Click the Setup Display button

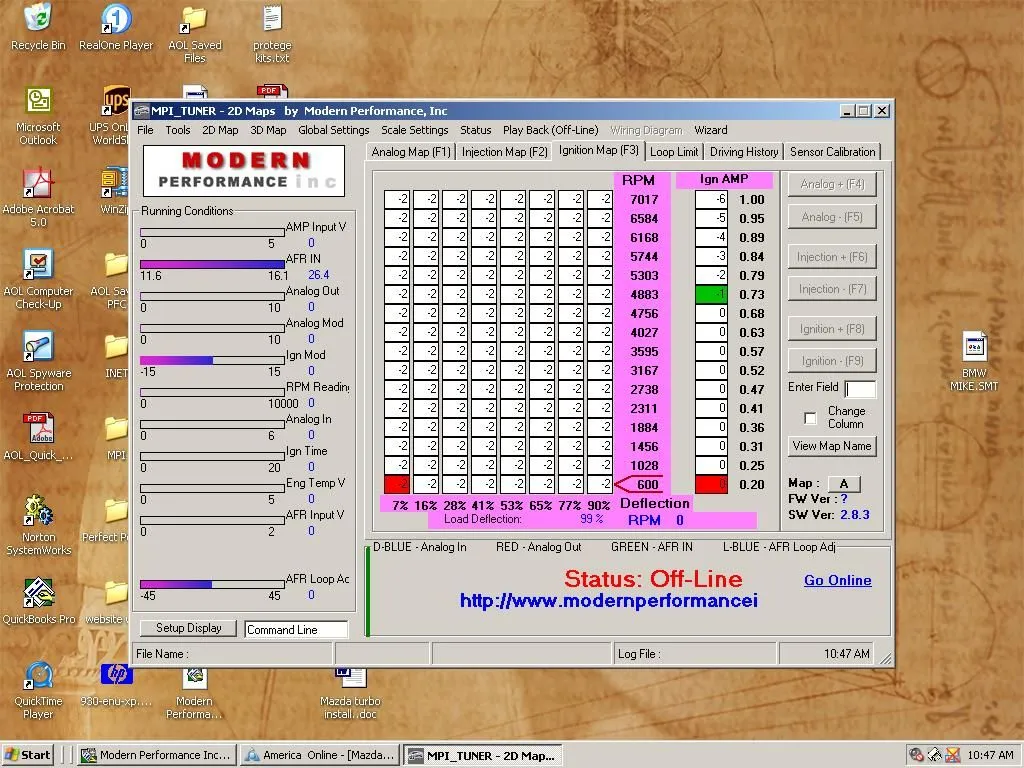pos(188,628)
